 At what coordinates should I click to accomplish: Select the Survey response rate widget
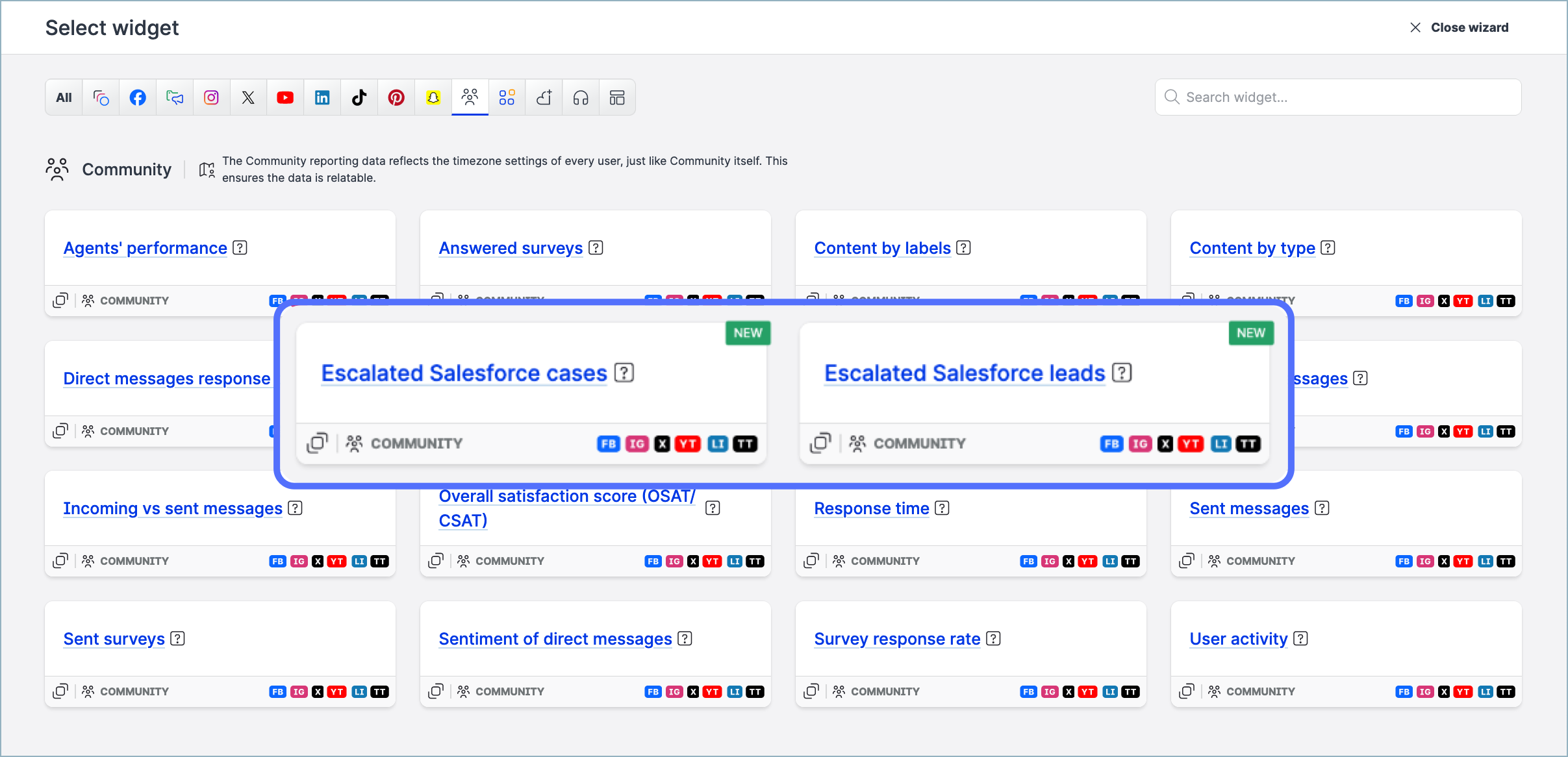[x=896, y=639]
